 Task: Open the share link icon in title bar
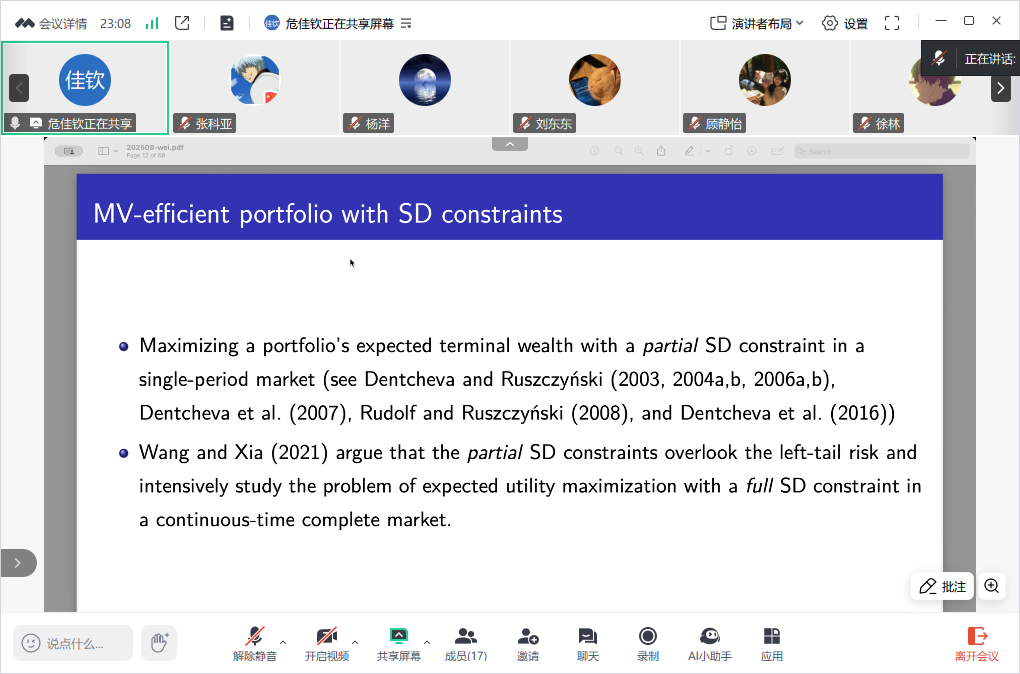[182, 23]
